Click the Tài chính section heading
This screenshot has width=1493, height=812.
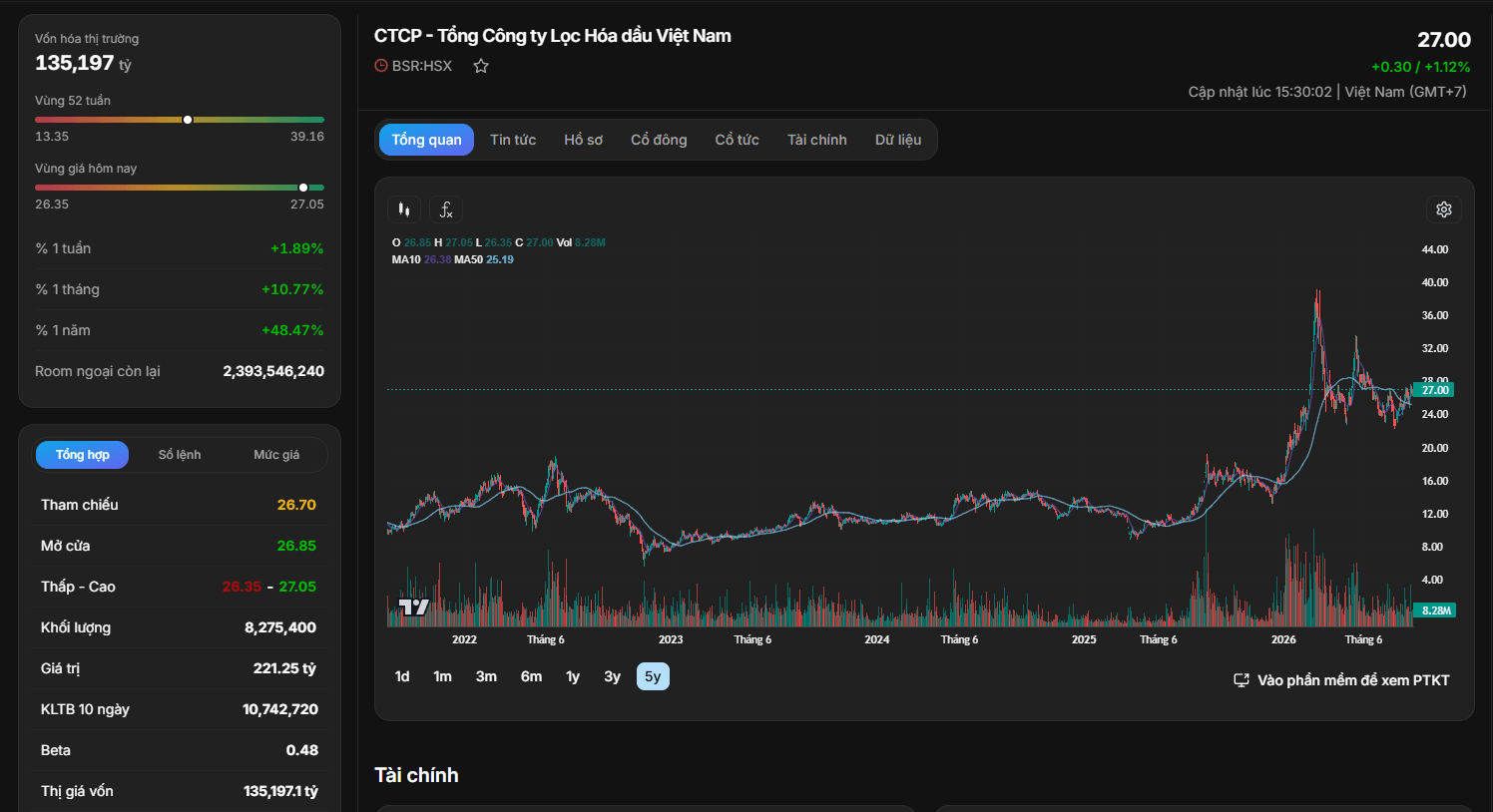click(416, 775)
